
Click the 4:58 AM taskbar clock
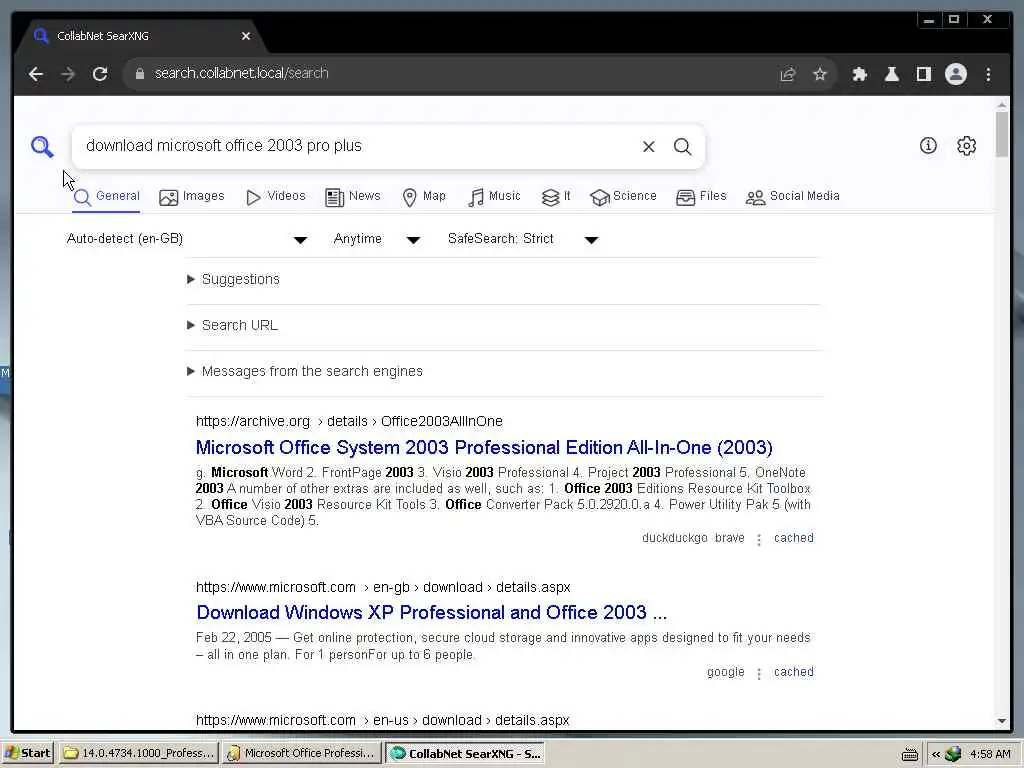(991, 754)
